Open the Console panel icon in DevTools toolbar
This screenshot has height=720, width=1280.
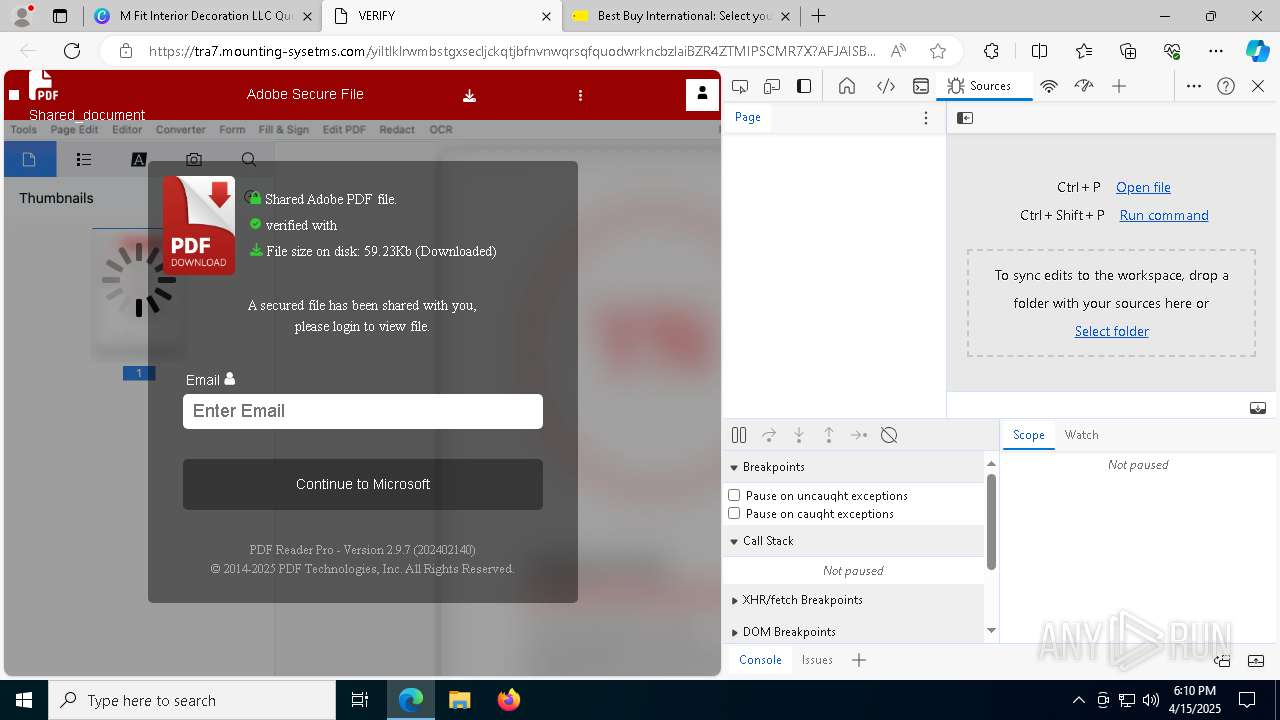point(921,86)
